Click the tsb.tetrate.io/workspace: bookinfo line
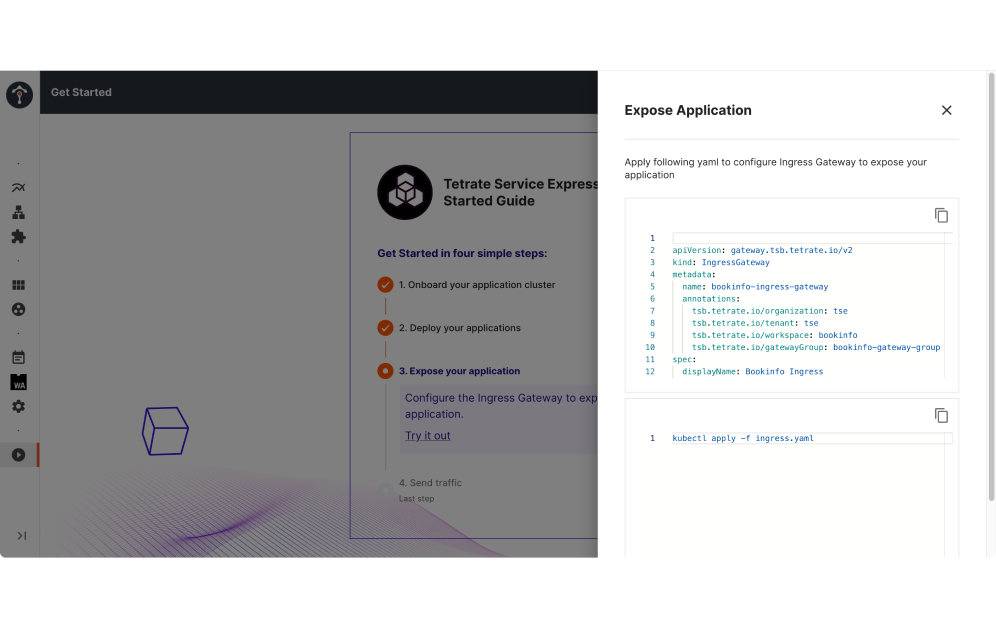The height and width of the screenshot is (628, 996). 774,335
